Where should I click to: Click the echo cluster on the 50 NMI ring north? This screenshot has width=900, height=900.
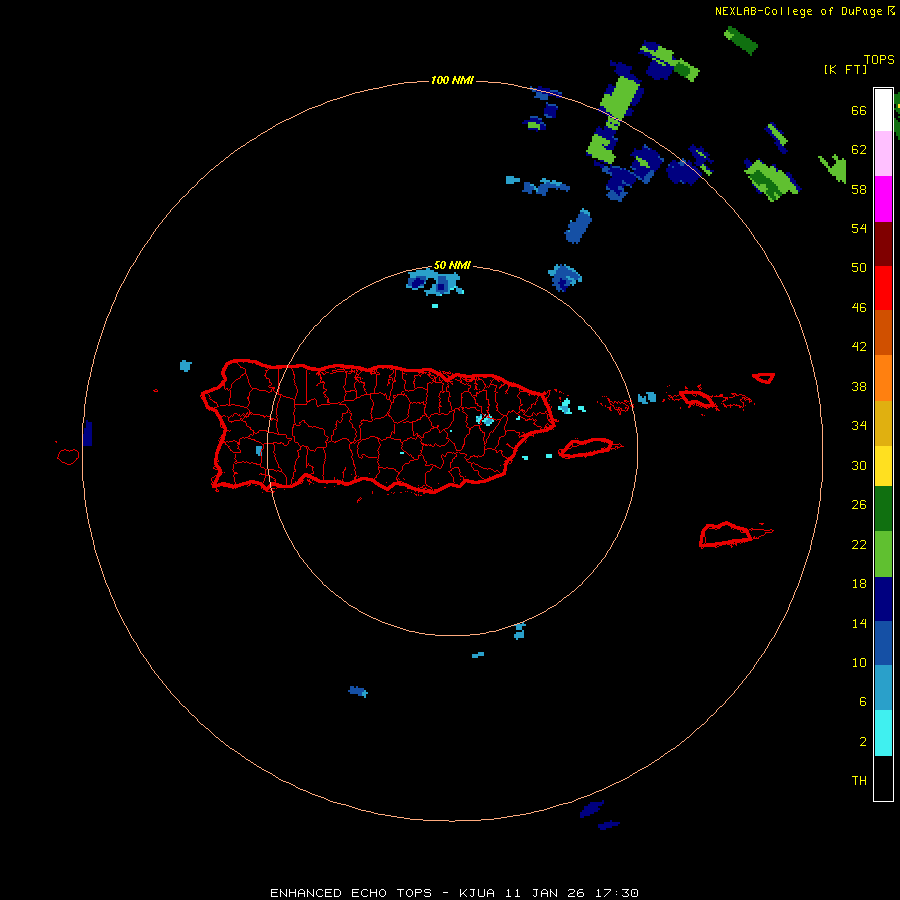(x=435, y=282)
